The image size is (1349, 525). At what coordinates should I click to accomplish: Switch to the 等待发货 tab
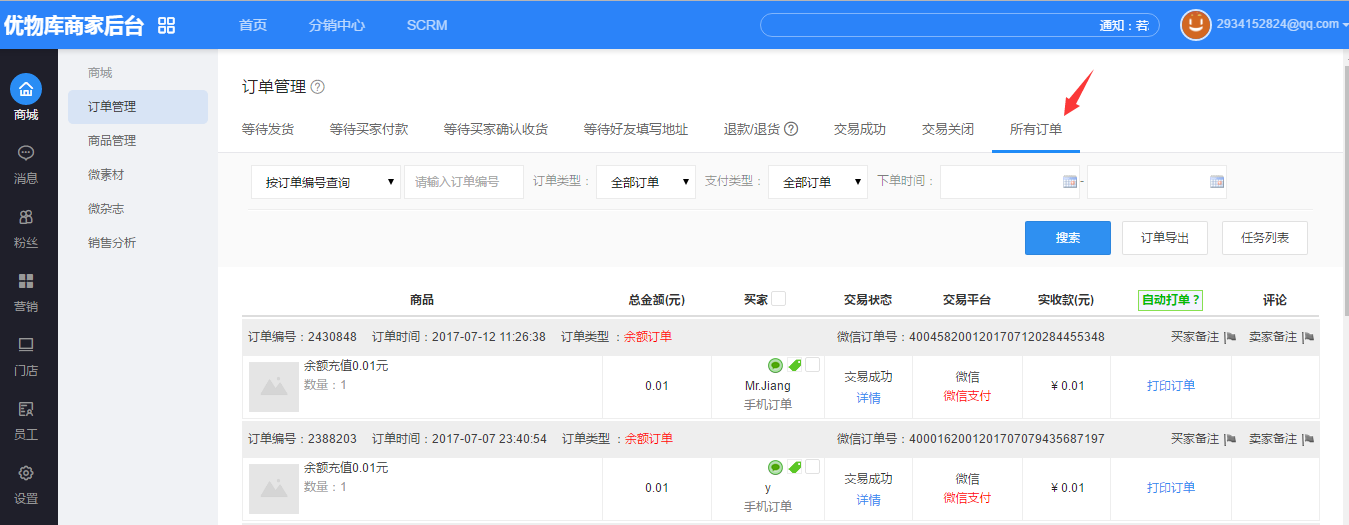268,129
